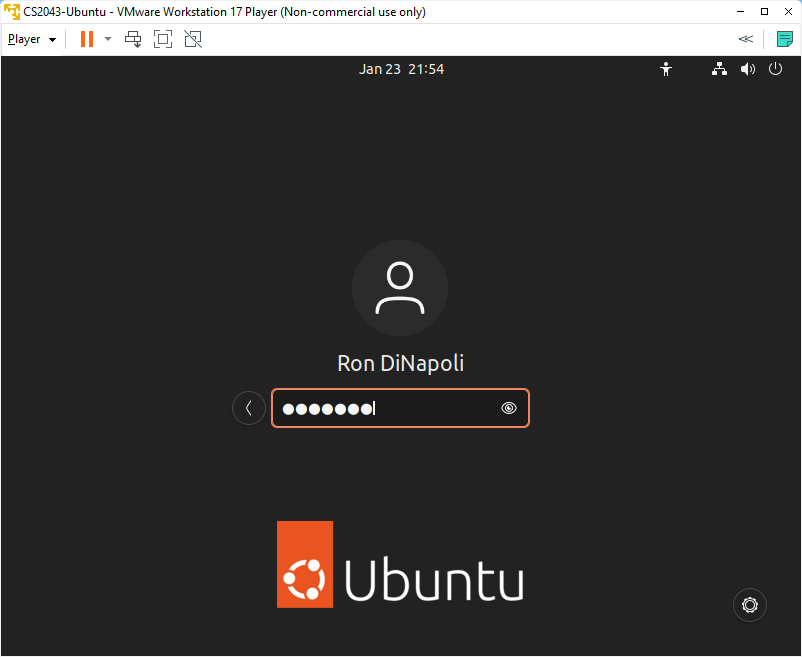Open the Jan 23 21:54 clock menu
The height and width of the screenshot is (657, 802).
401,69
